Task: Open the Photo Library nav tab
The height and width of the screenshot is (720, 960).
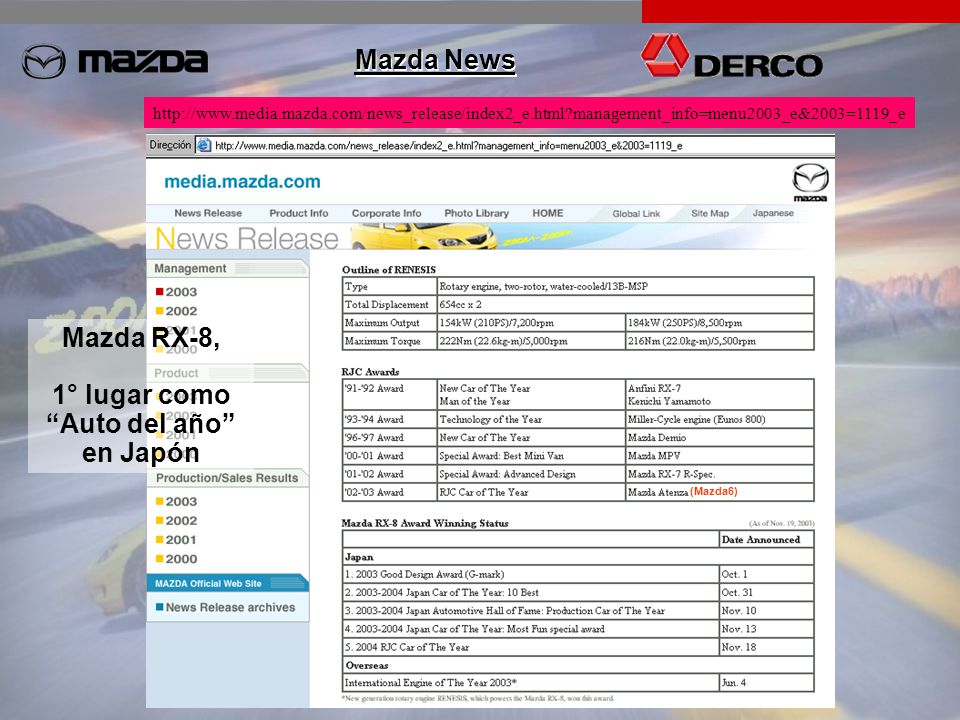Action: pyautogui.click(x=476, y=213)
